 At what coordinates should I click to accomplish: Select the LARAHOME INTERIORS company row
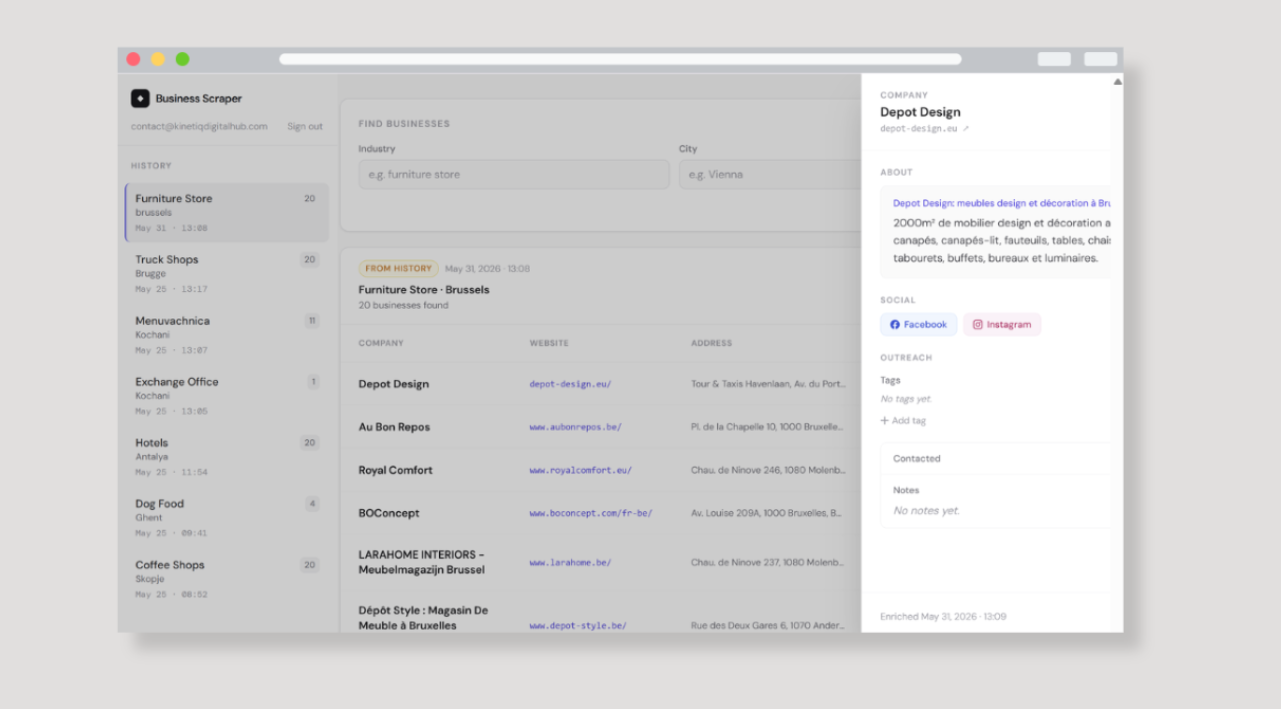click(600, 562)
